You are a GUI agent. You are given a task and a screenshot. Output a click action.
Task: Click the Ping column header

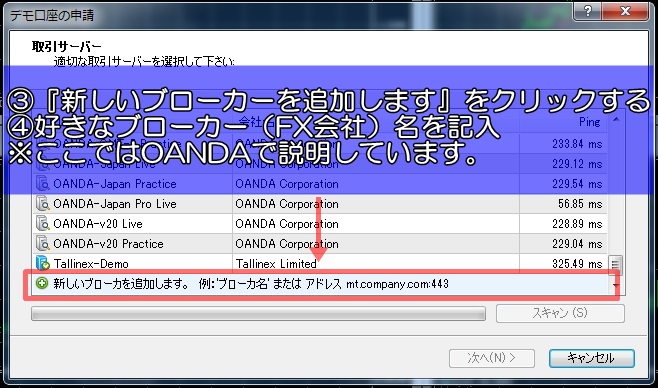(563, 122)
